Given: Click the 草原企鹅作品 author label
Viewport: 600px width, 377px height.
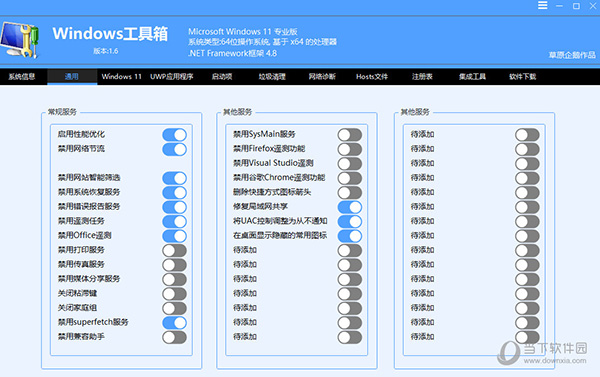Looking at the screenshot, I should point(572,55).
